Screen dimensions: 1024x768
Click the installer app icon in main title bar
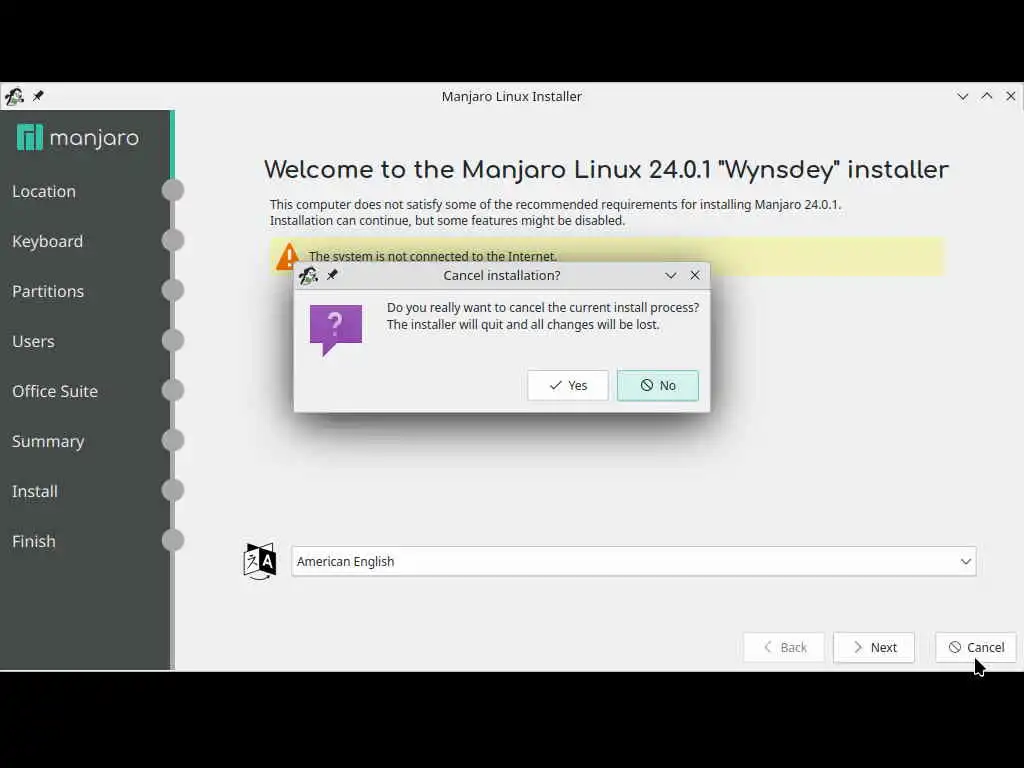pos(14,97)
